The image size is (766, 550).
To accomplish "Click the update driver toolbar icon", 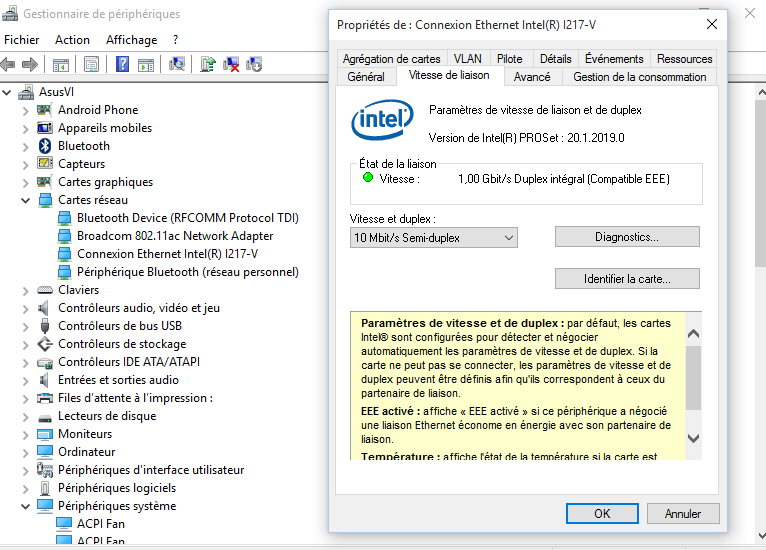I will (x=208, y=64).
